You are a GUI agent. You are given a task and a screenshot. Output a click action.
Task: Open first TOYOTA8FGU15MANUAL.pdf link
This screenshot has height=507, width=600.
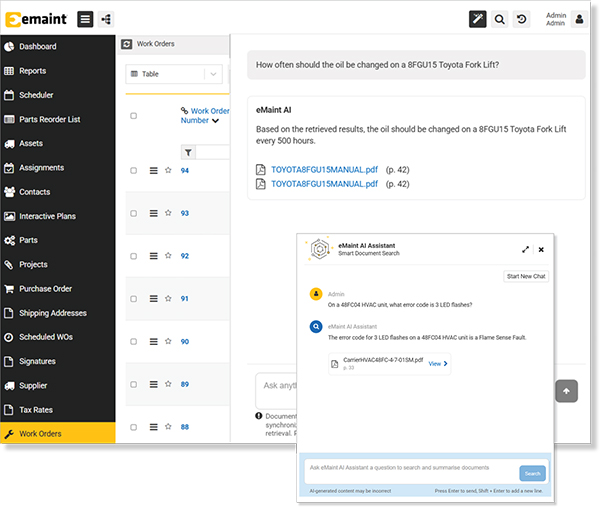click(324, 170)
